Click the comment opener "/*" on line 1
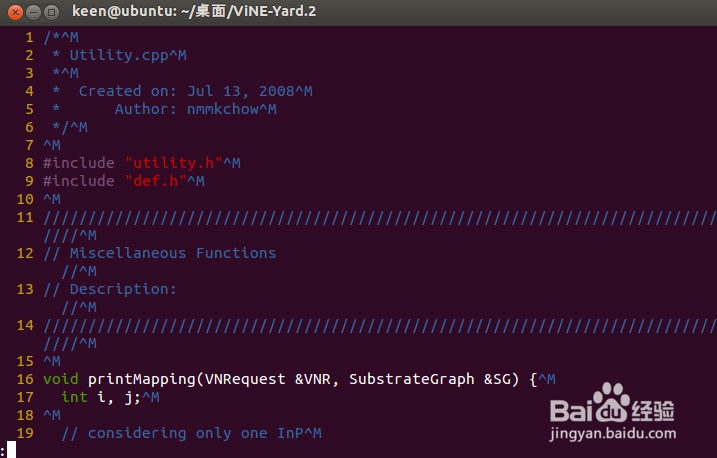717x458 pixels. [52, 37]
